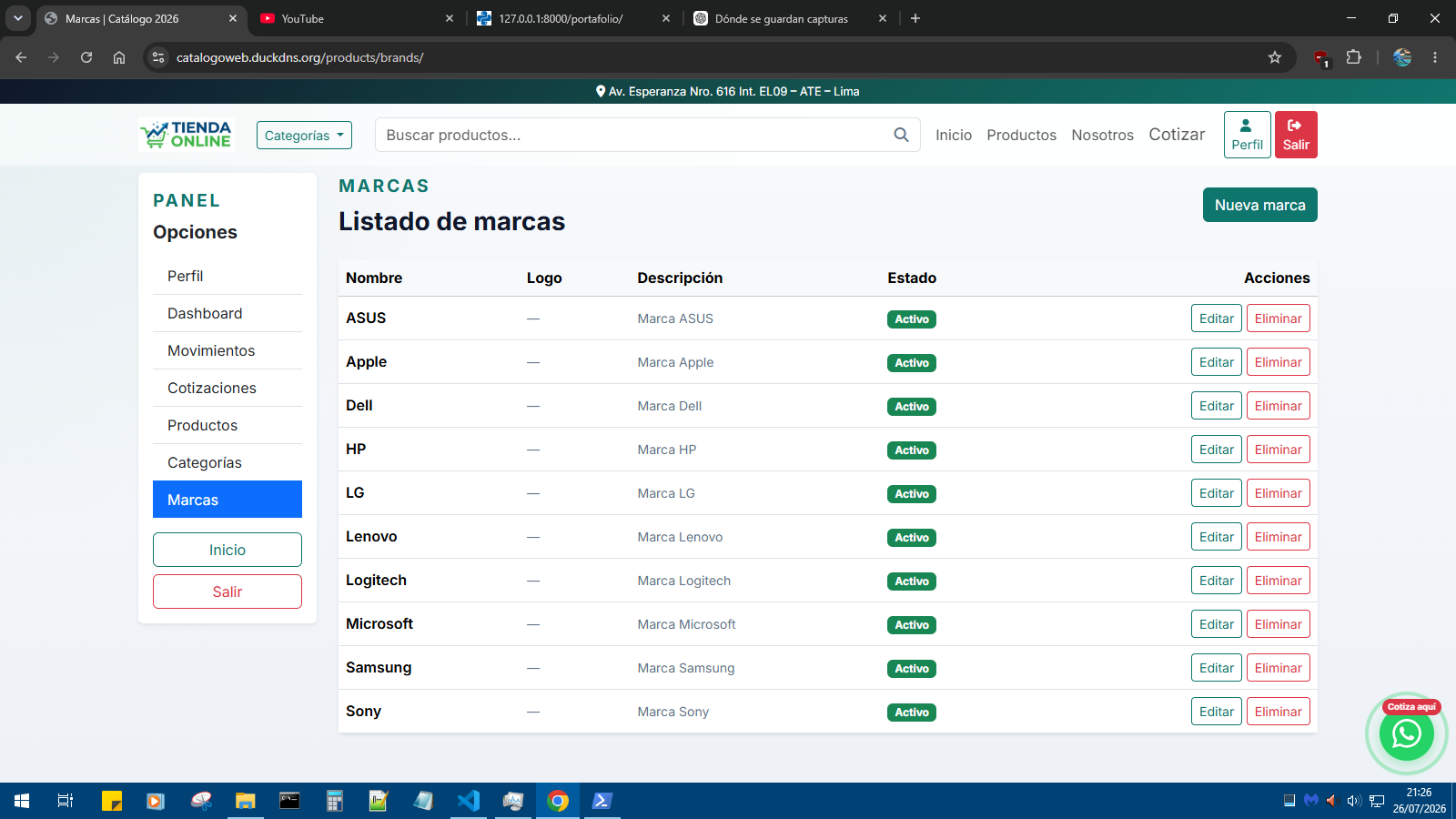Open the Chrome profile avatar
1456x819 pixels.
coord(1402,57)
